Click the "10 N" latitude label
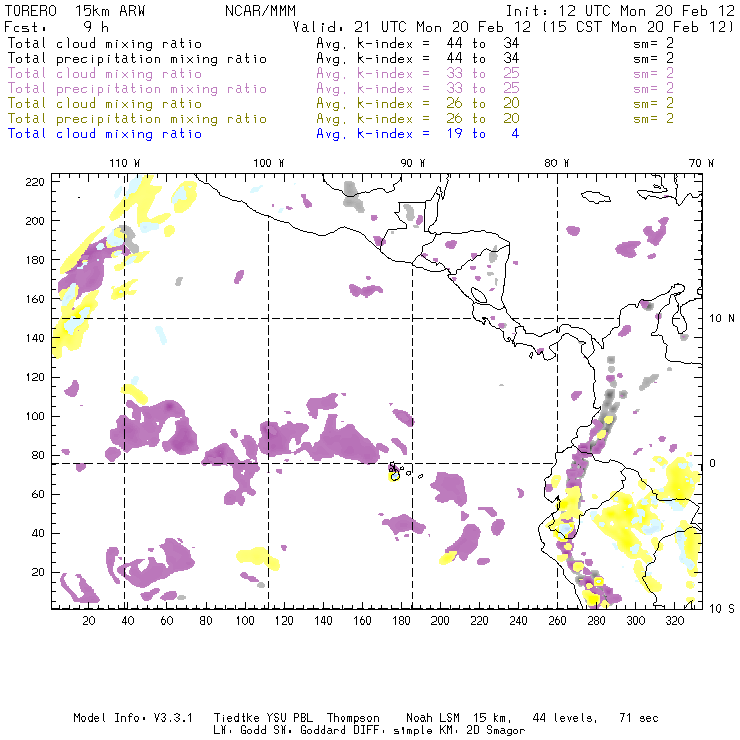740x740 pixels. pyautogui.click(x=722, y=319)
